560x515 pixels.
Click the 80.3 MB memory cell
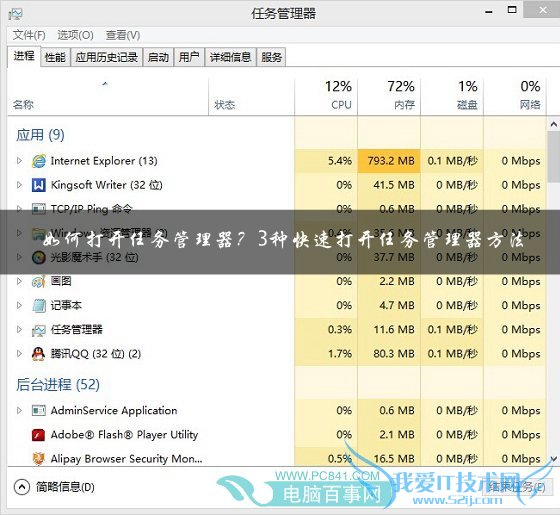389,354
